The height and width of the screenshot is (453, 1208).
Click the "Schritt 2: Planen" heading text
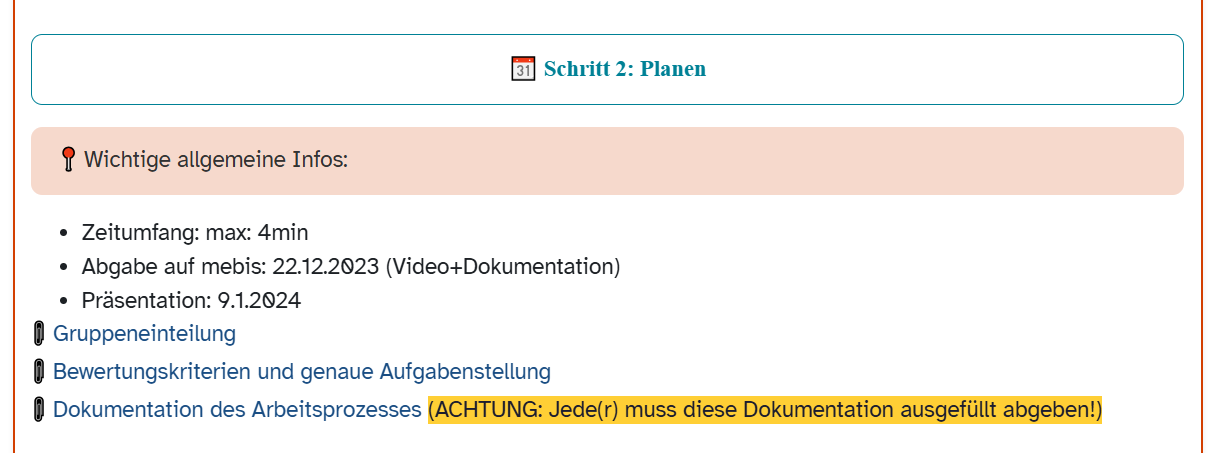(x=624, y=69)
